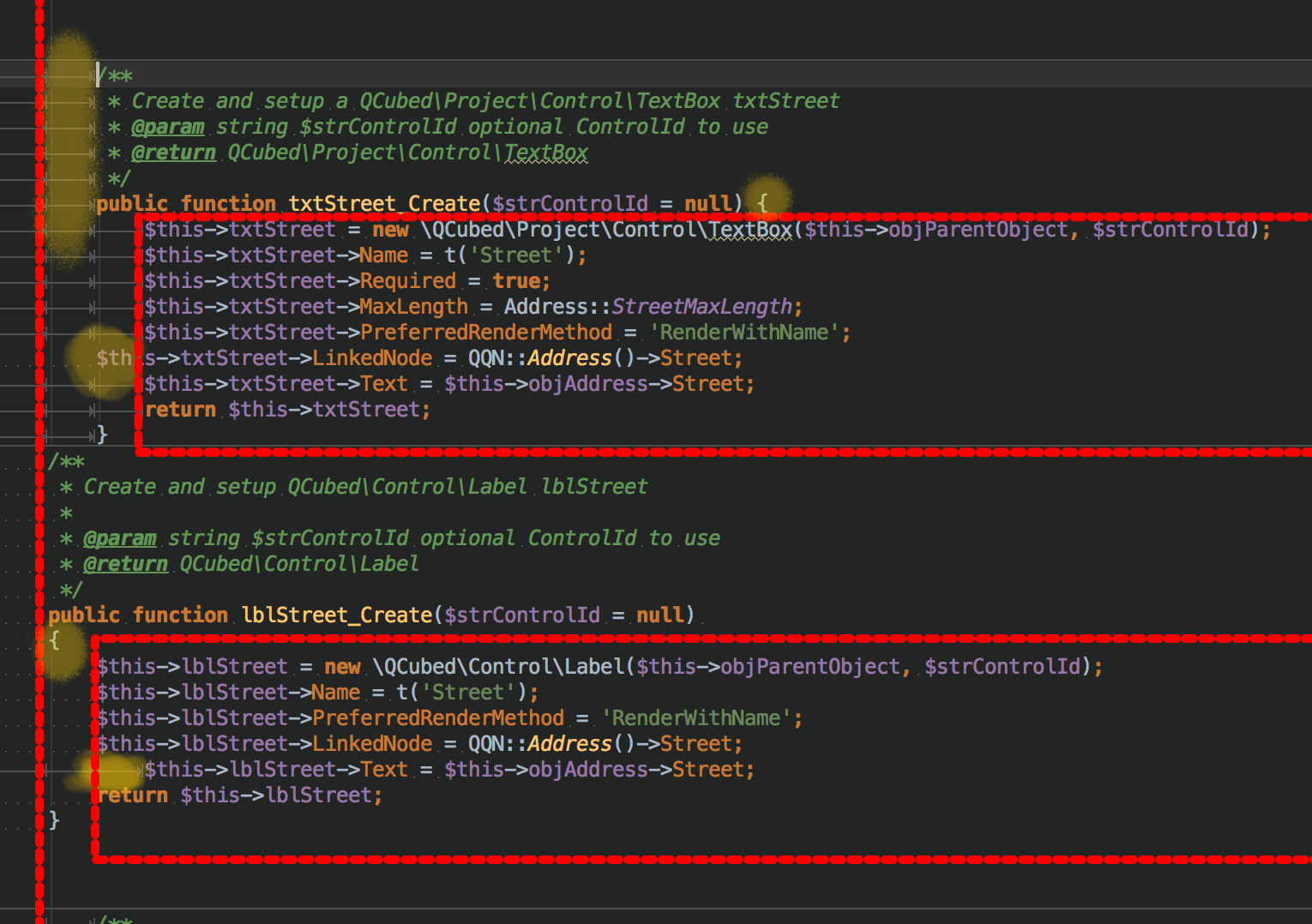Click "@param" tag in the lblStreet doc comment
The image size is (1312, 924).
pyautogui.click(x=120, y=538)
